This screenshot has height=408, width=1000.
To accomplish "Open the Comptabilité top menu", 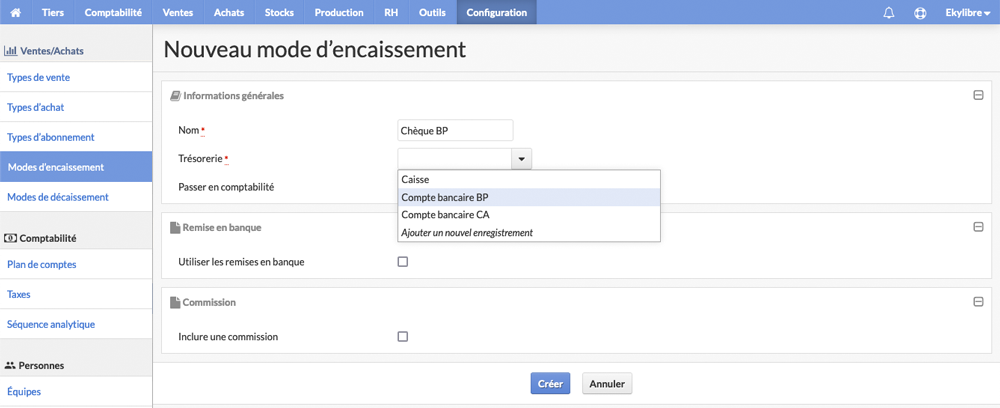I will tap(113, 12).
